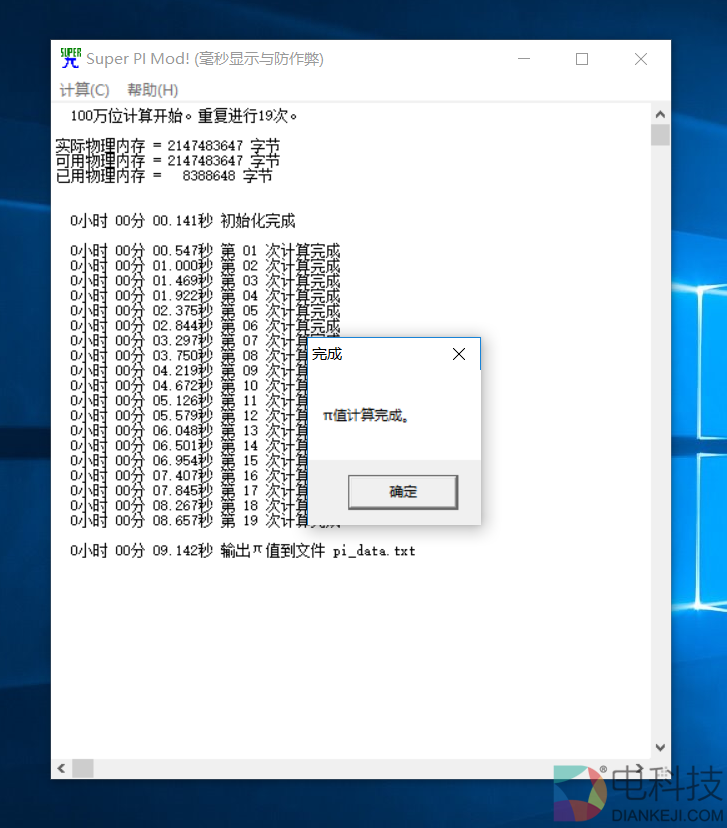Close the Super PI Mod window
The width and height of the screenshot is (727, 828).
tap(641, 59)
